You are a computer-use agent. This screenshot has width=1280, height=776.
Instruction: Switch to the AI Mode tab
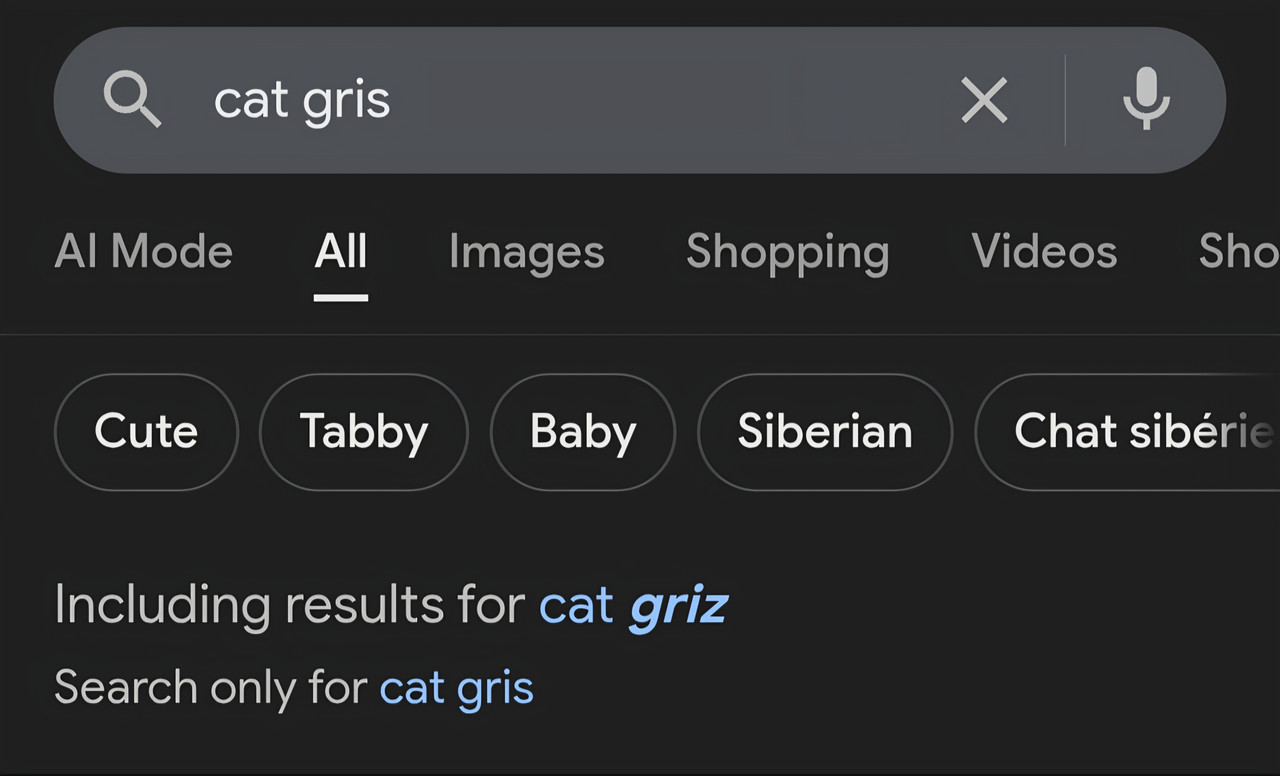click(x=143, y=252)
